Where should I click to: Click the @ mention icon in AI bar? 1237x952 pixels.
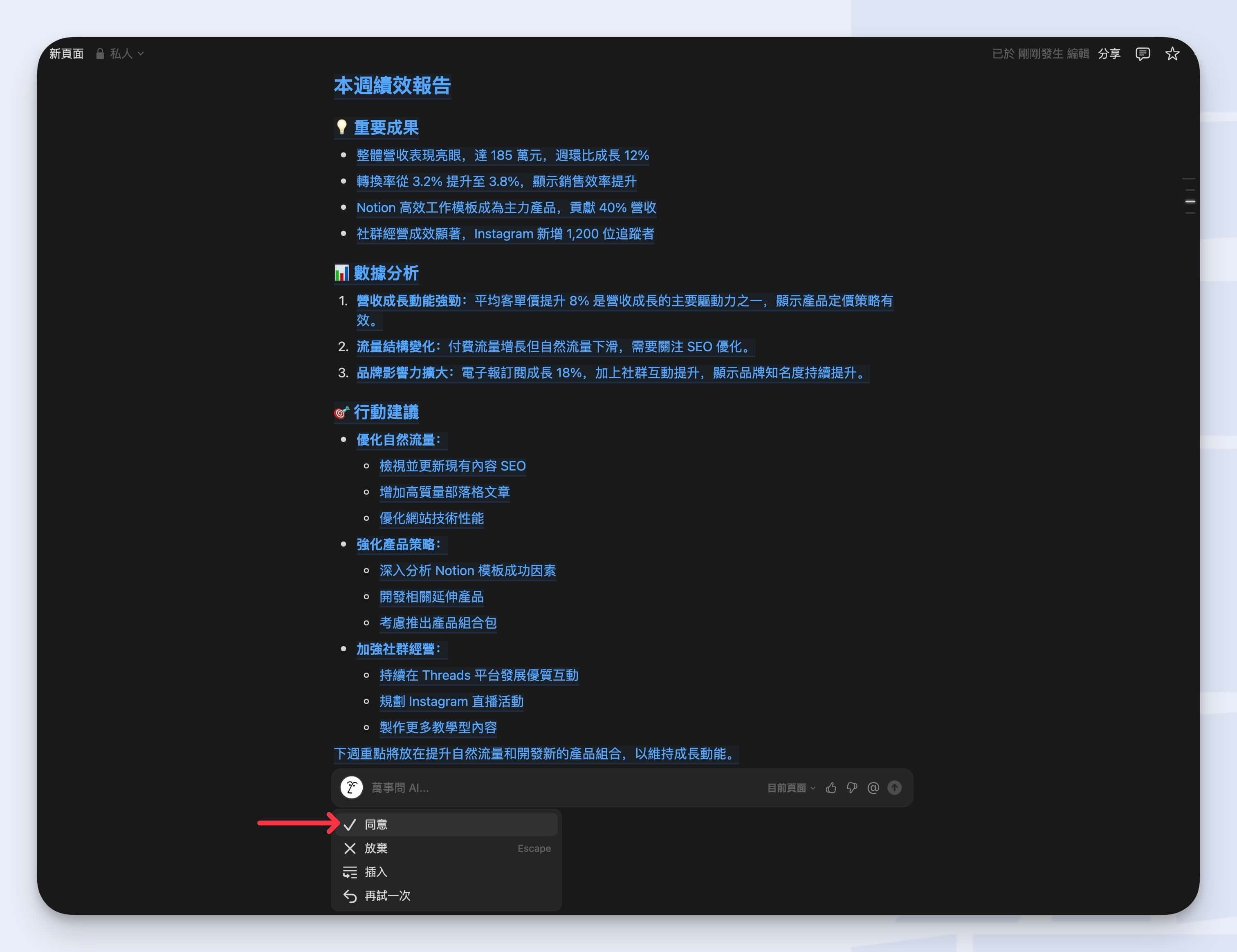(873, 788)
